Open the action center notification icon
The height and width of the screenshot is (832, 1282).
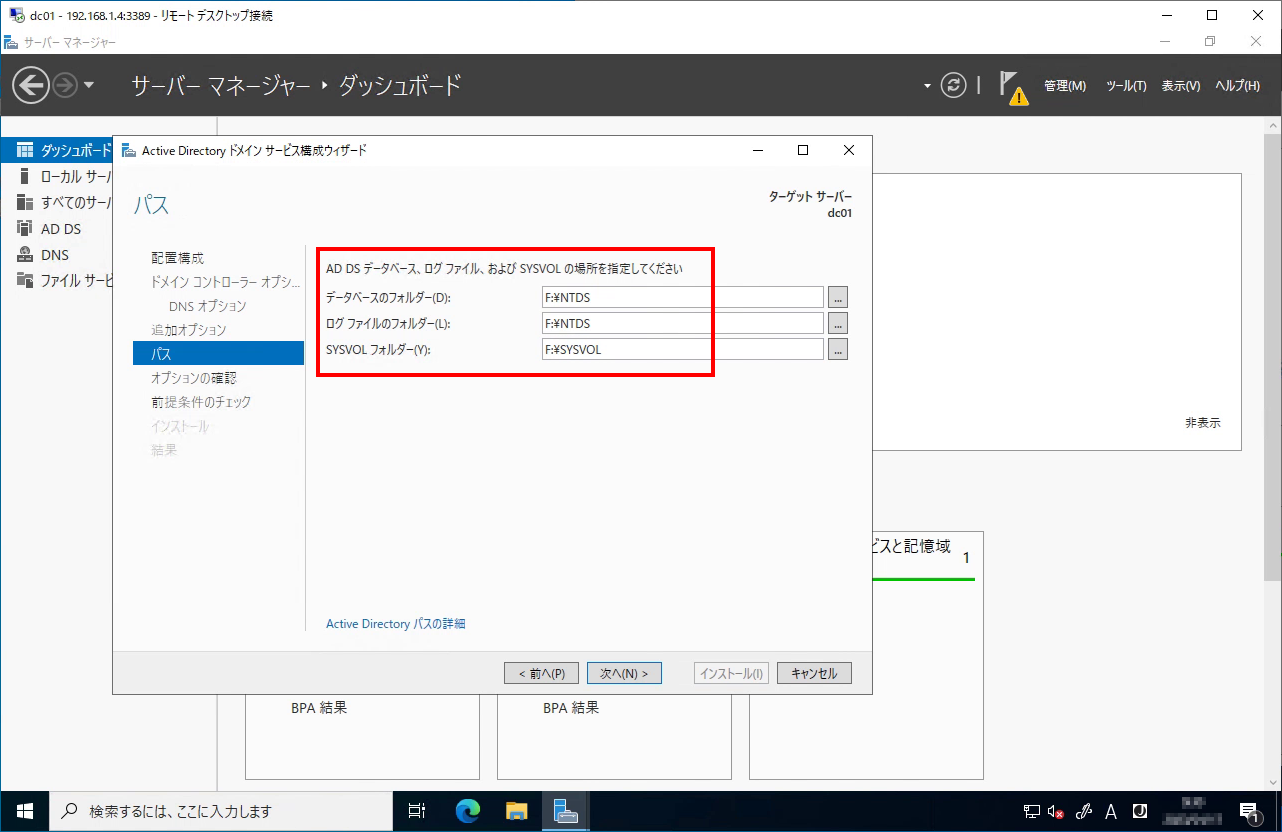[x=1249, y=812]
